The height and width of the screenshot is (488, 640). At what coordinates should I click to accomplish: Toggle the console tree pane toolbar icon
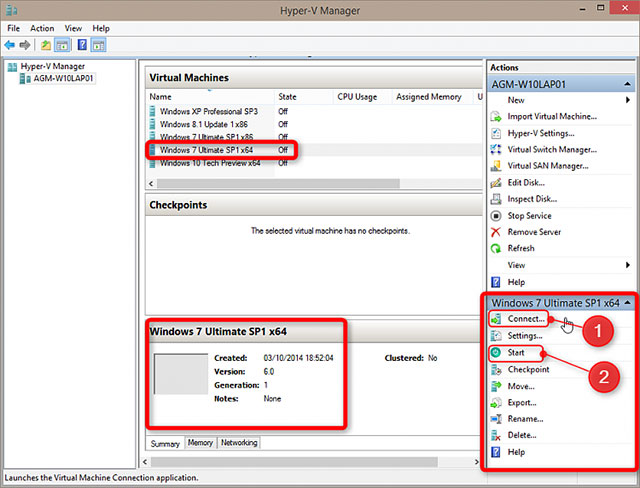[x=62, y=45]
